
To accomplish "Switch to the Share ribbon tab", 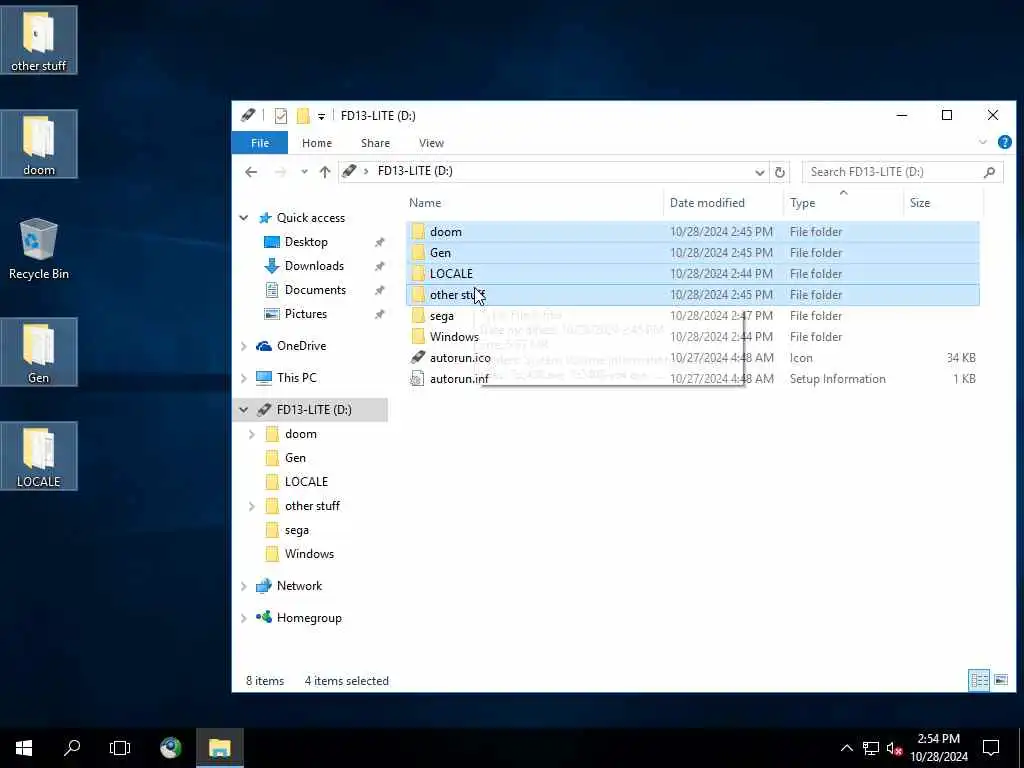I will (x=376, y=143).
